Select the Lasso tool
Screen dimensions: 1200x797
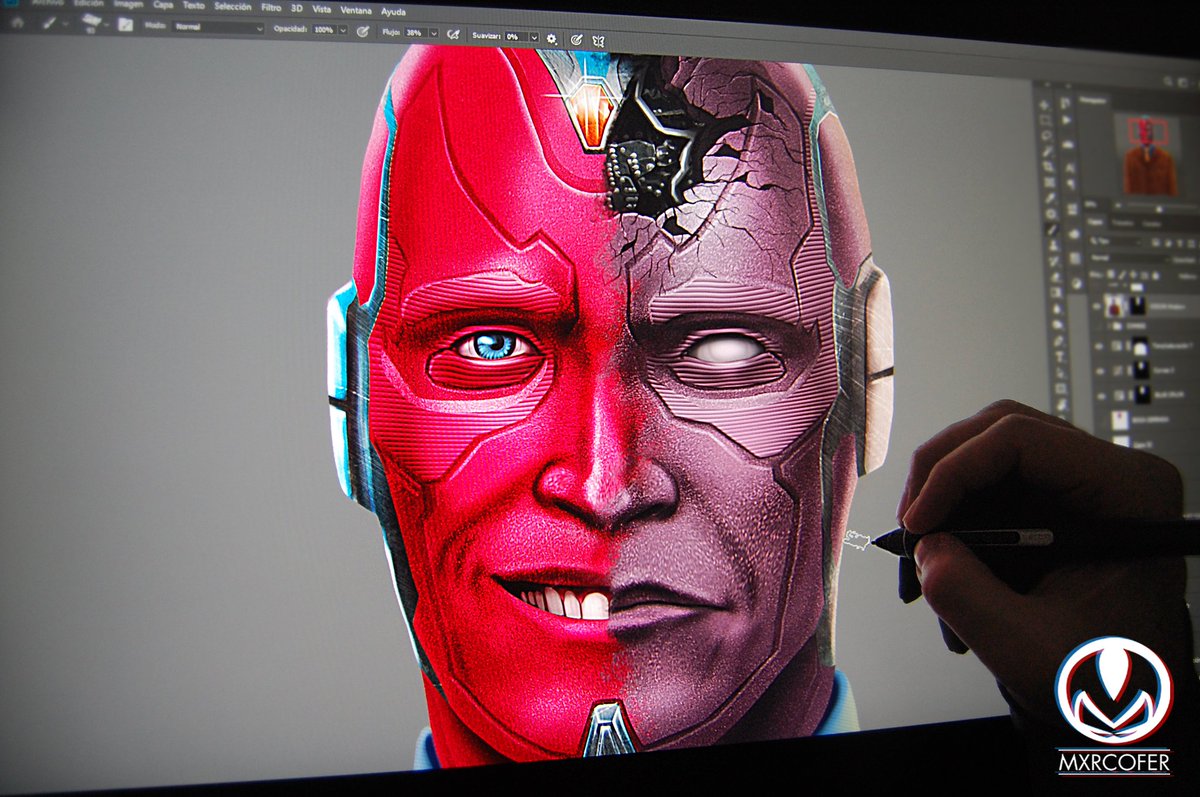pos(1046,135)
